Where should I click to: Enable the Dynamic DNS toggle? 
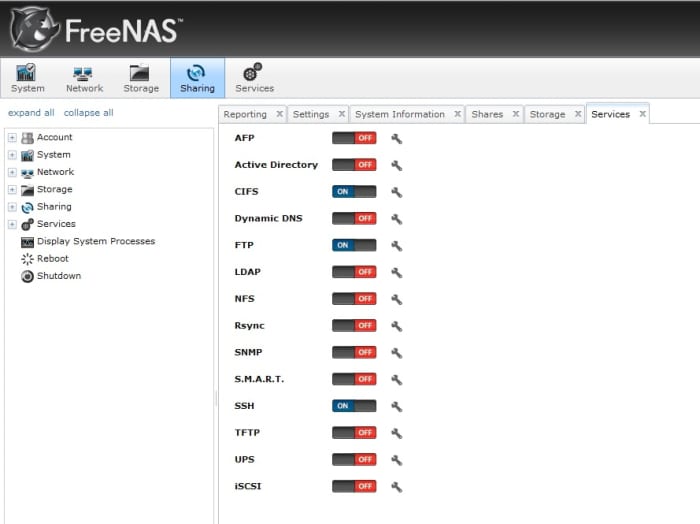click(x=354, y=218)
